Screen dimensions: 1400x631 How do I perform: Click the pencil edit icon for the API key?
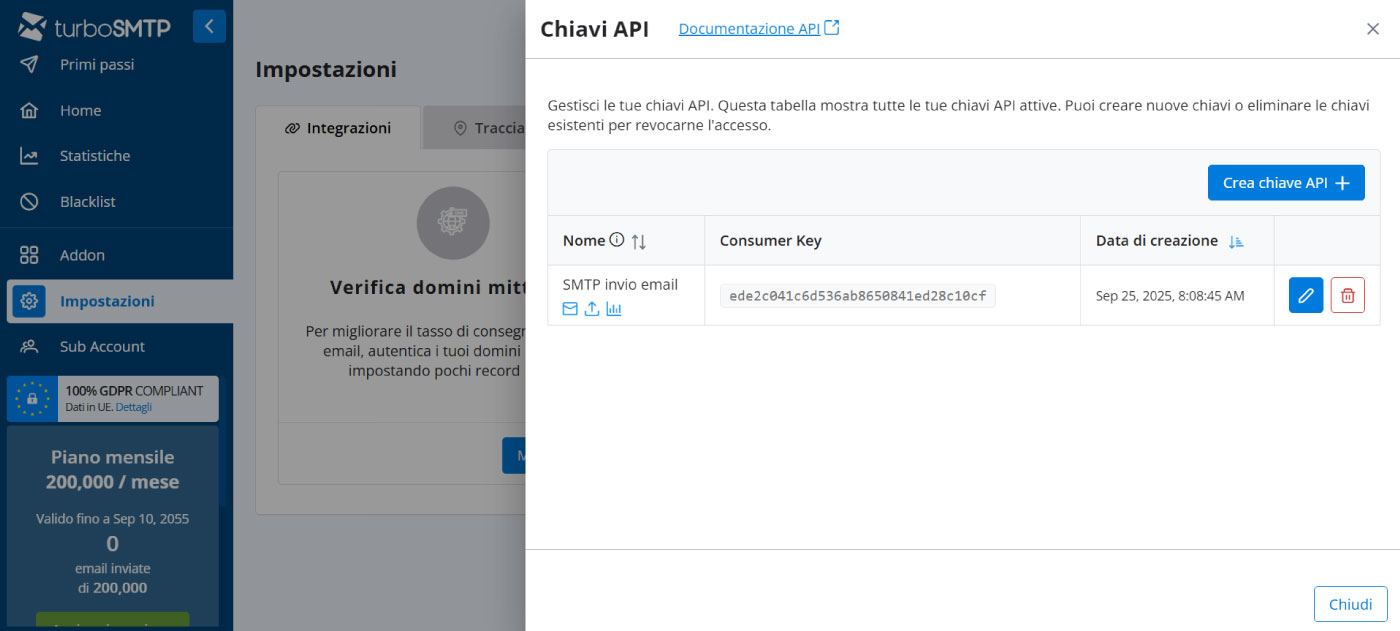[x=1305, y=295]
